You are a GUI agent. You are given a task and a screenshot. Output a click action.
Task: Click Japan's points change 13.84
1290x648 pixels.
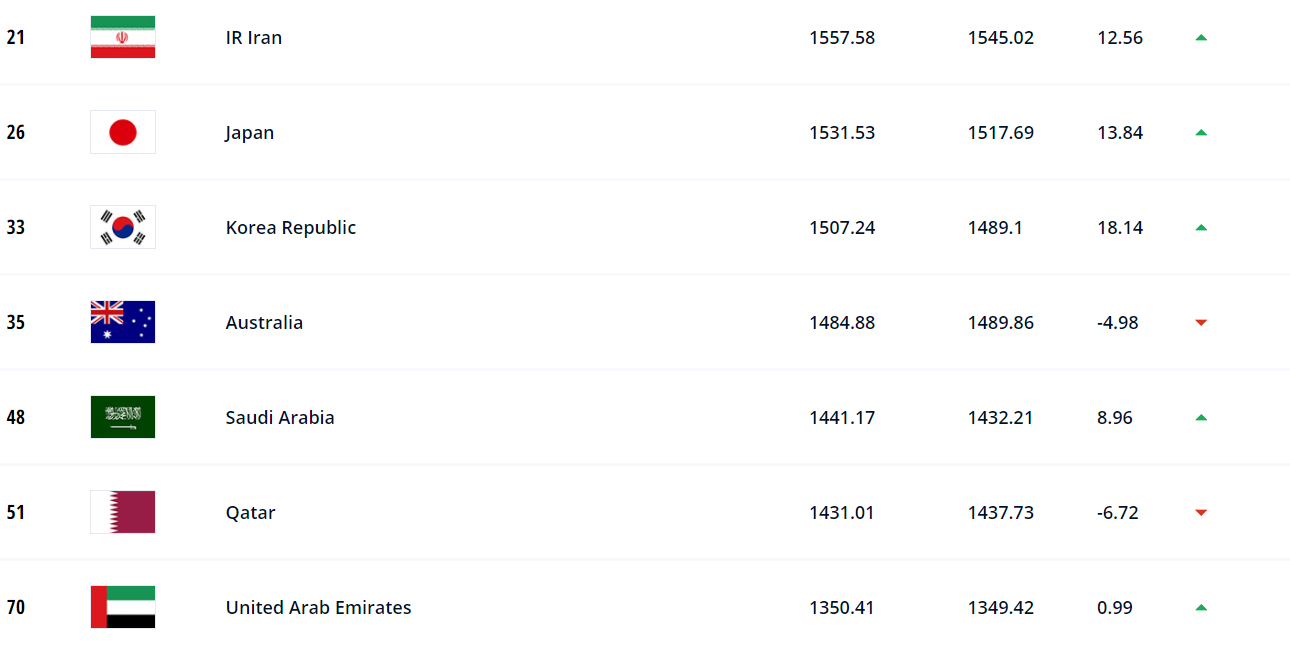tap(1120, 132)
